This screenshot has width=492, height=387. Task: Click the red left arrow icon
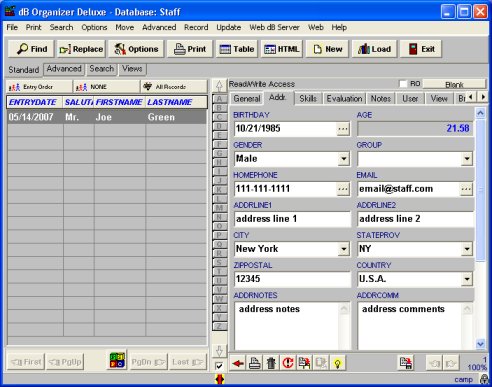pos(238,363)
